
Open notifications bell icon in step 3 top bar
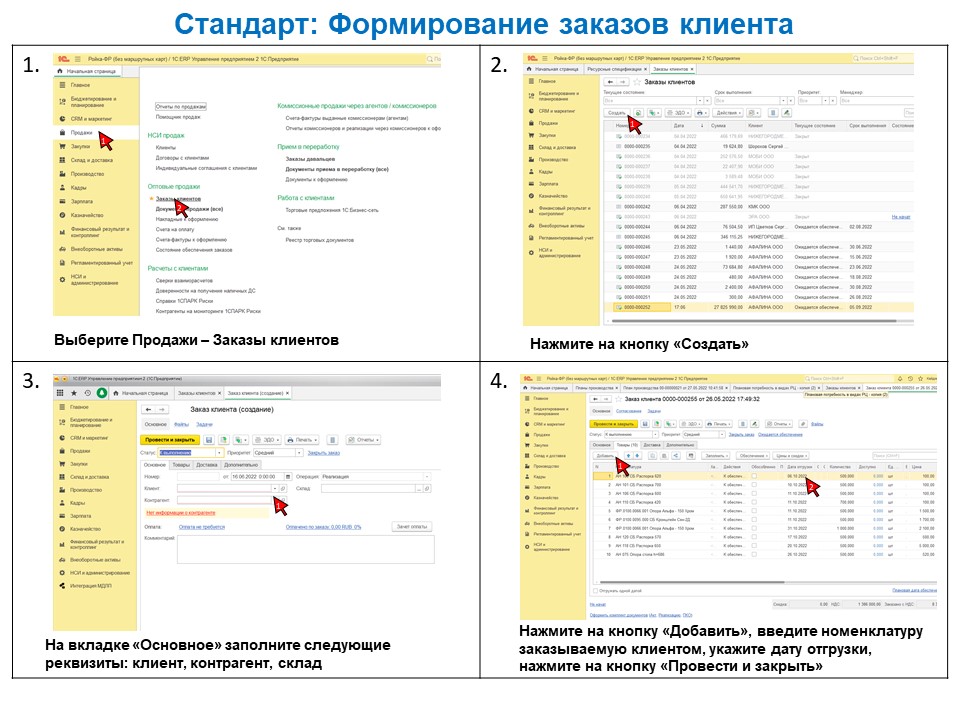coord(102,393)
